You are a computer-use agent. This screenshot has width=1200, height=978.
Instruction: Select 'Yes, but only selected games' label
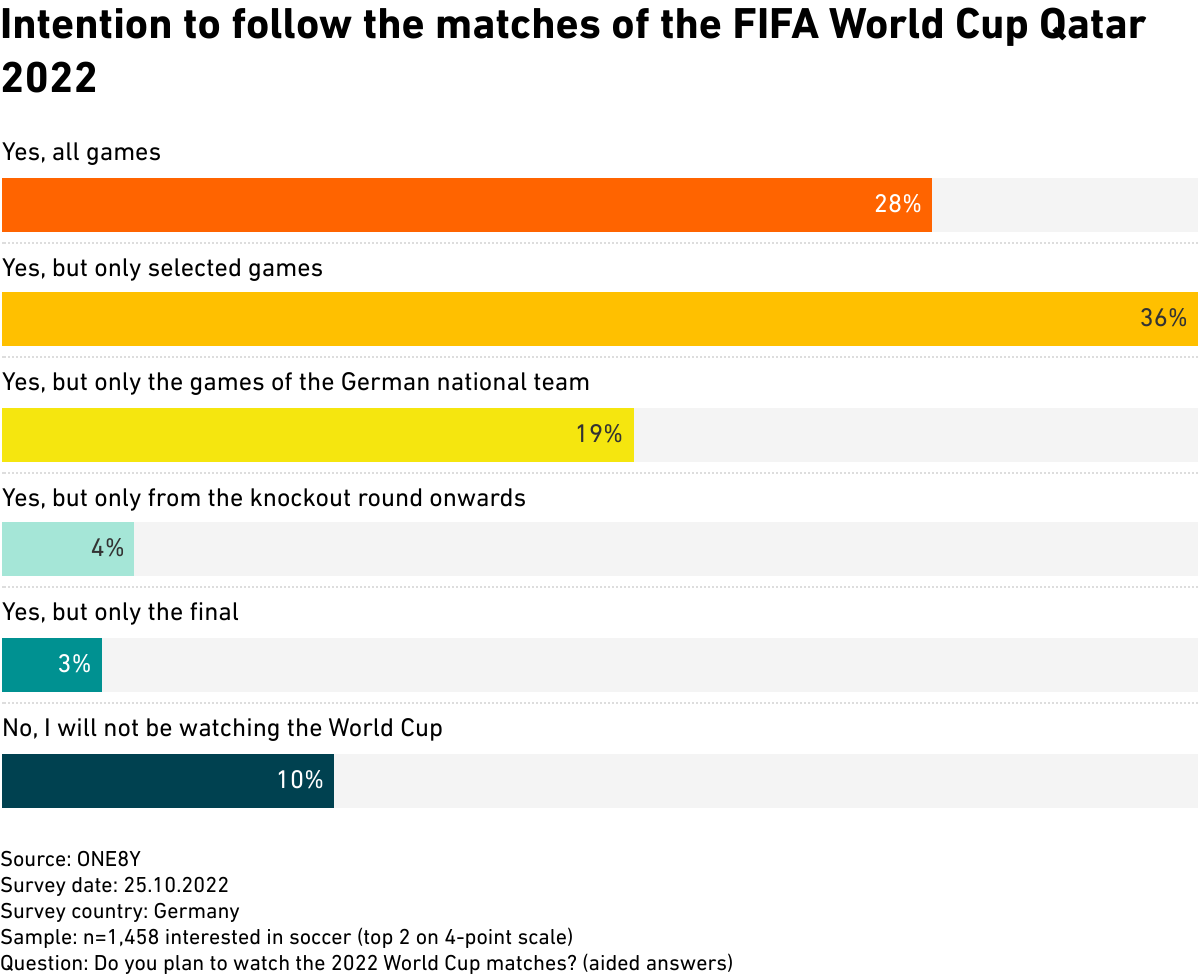point(163,268)
